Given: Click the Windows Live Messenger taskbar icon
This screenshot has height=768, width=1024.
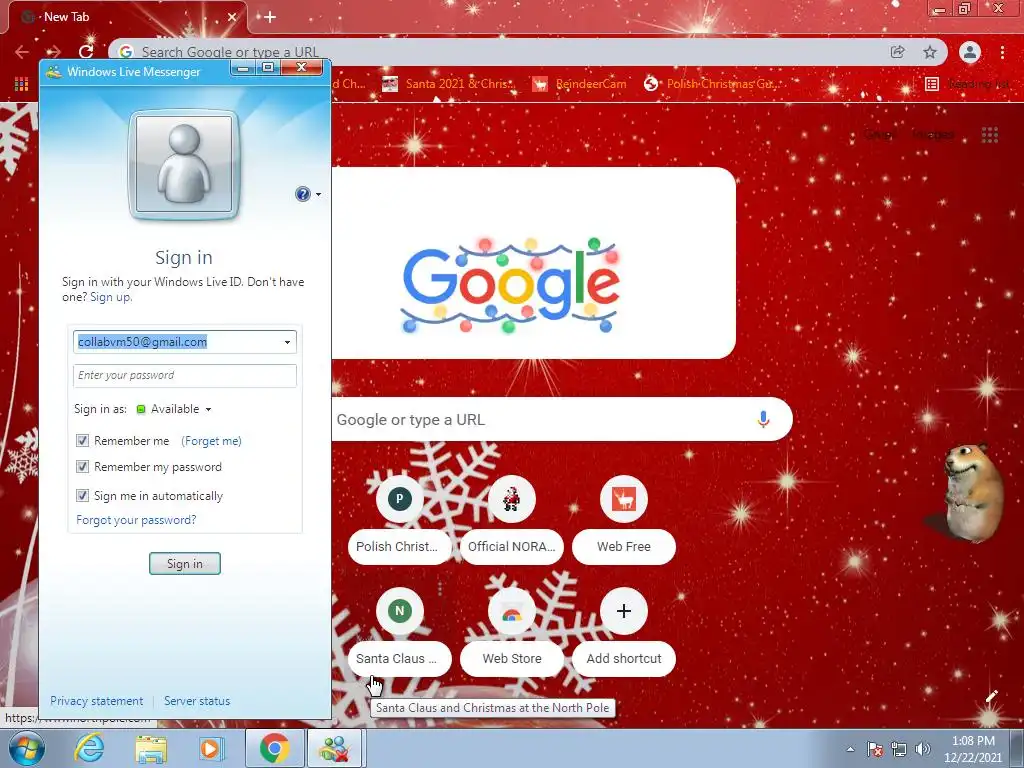Looking at the screenshot, I should (x=334, y=748).
